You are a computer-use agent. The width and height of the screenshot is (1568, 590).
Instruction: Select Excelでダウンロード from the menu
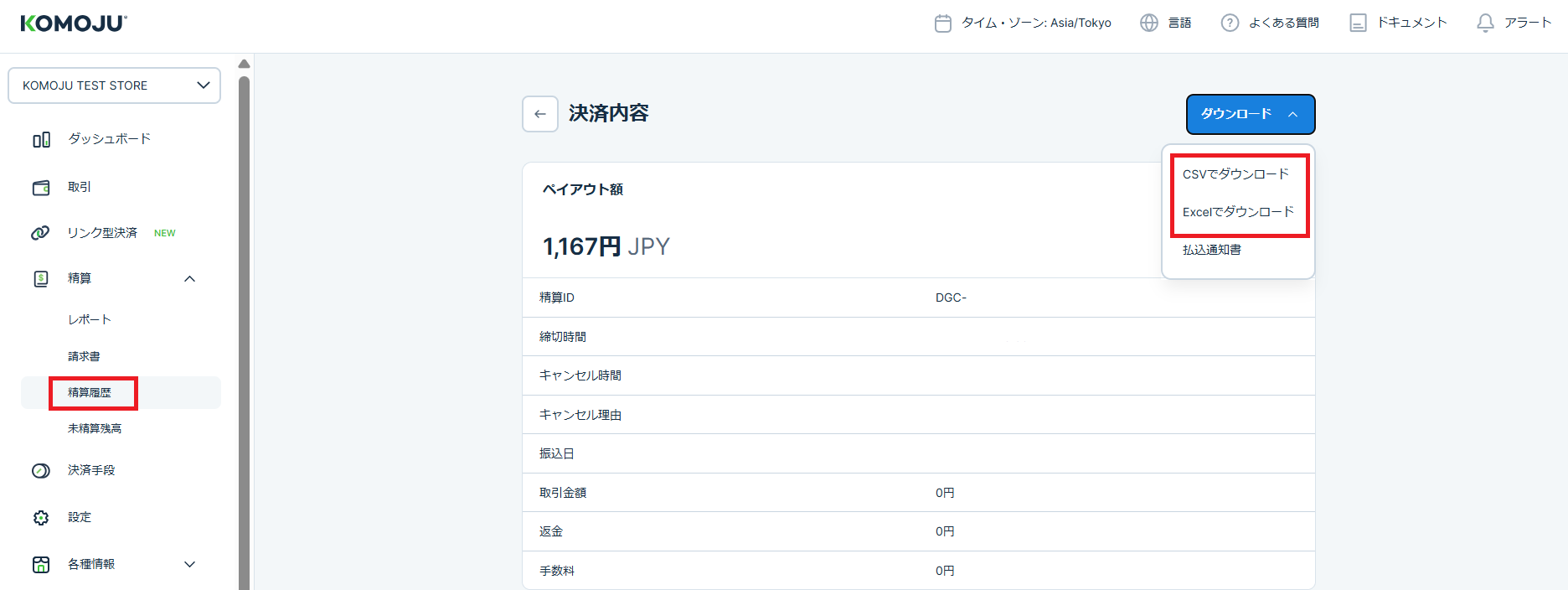pyautogui.click(x=1238, y=212)
